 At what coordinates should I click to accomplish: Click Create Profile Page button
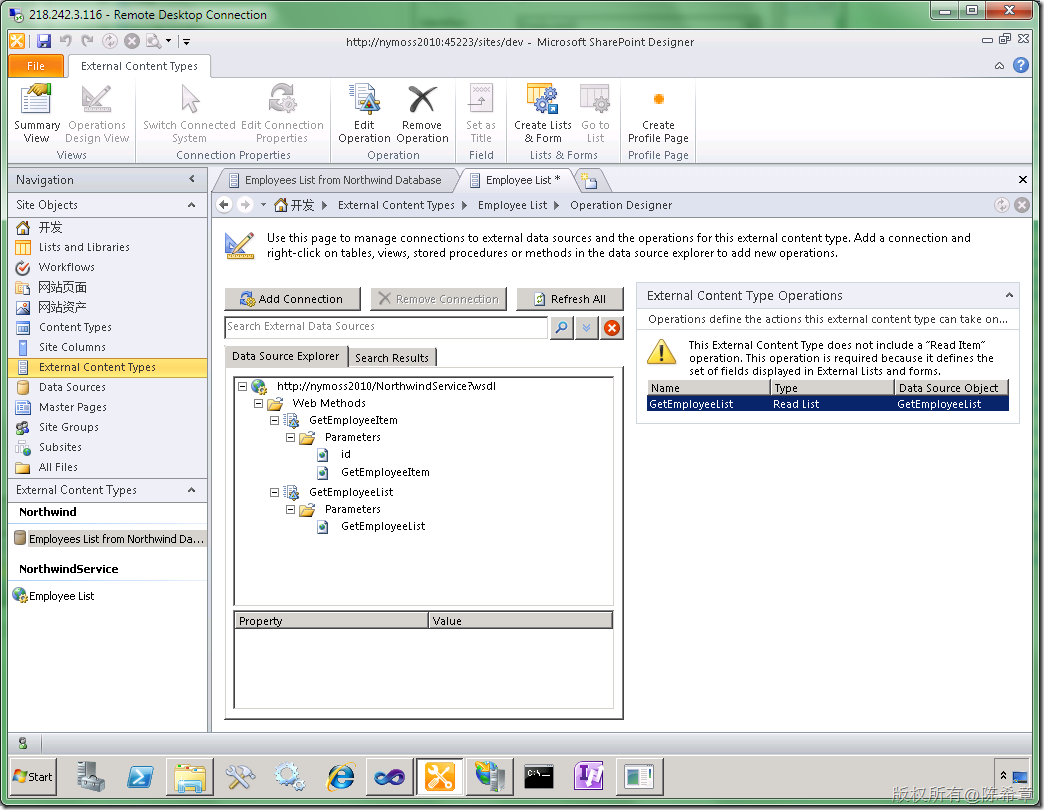pos(658,113)
